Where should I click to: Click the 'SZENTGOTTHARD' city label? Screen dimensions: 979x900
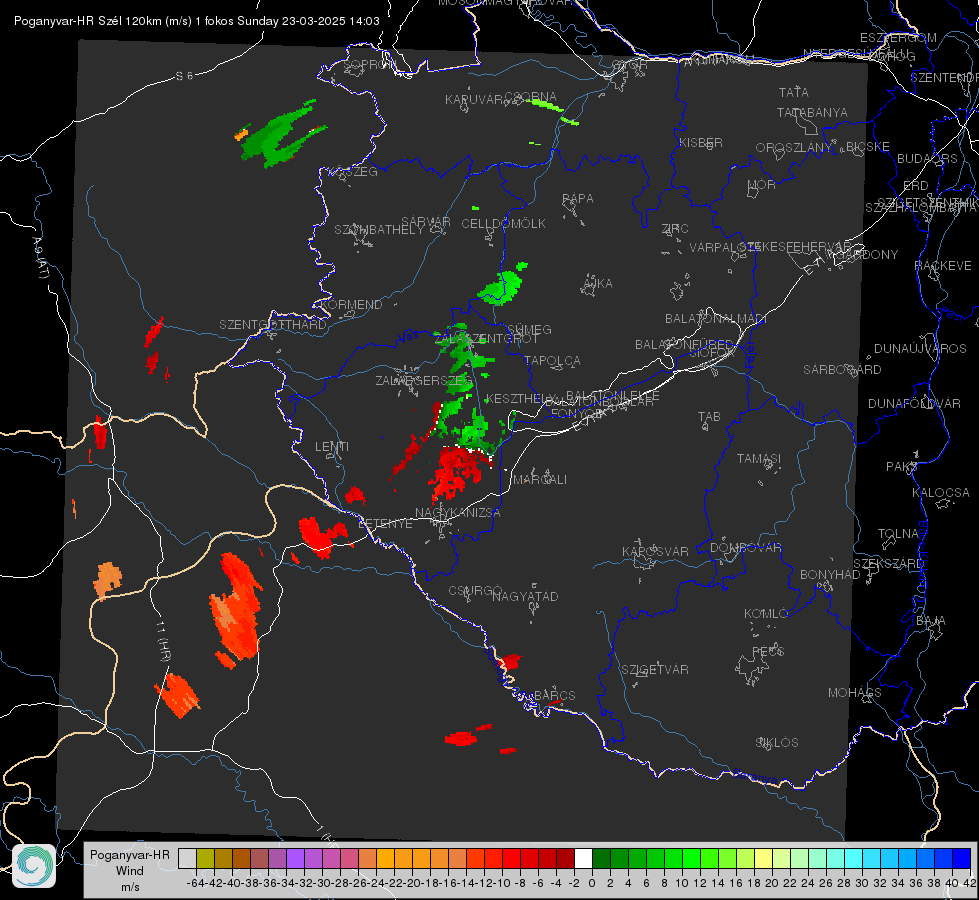point(273,324)
